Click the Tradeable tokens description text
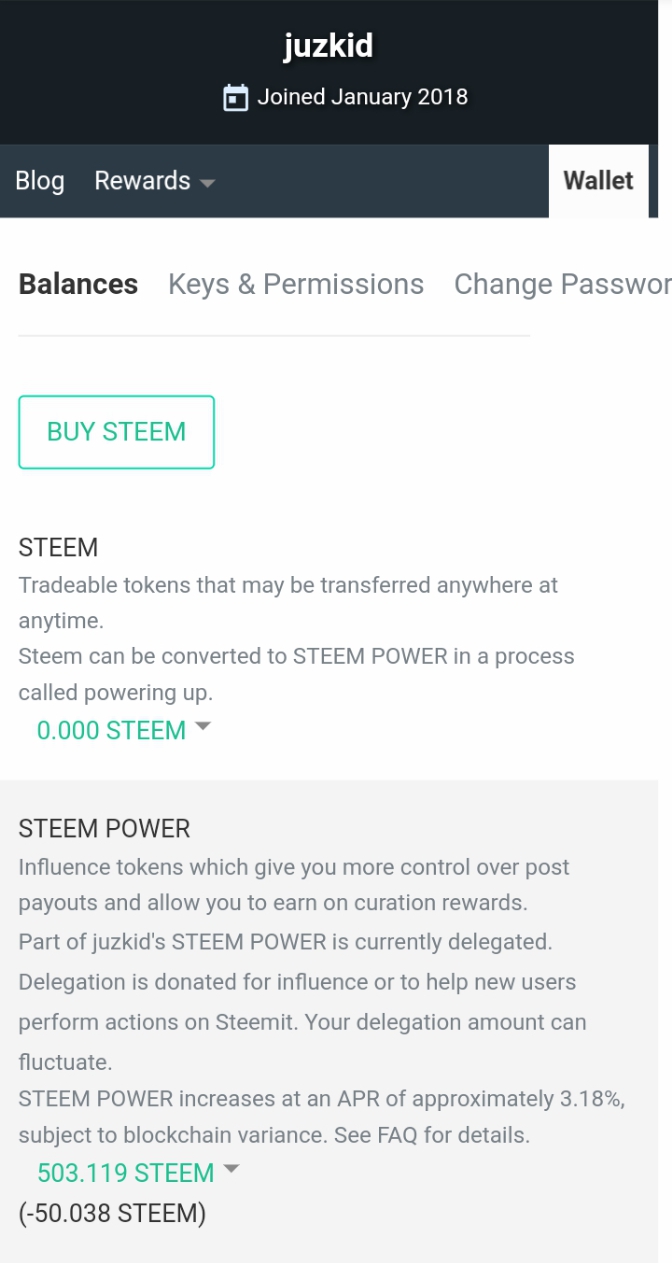The image size is (672, 1263). click(x=288, y=585)
